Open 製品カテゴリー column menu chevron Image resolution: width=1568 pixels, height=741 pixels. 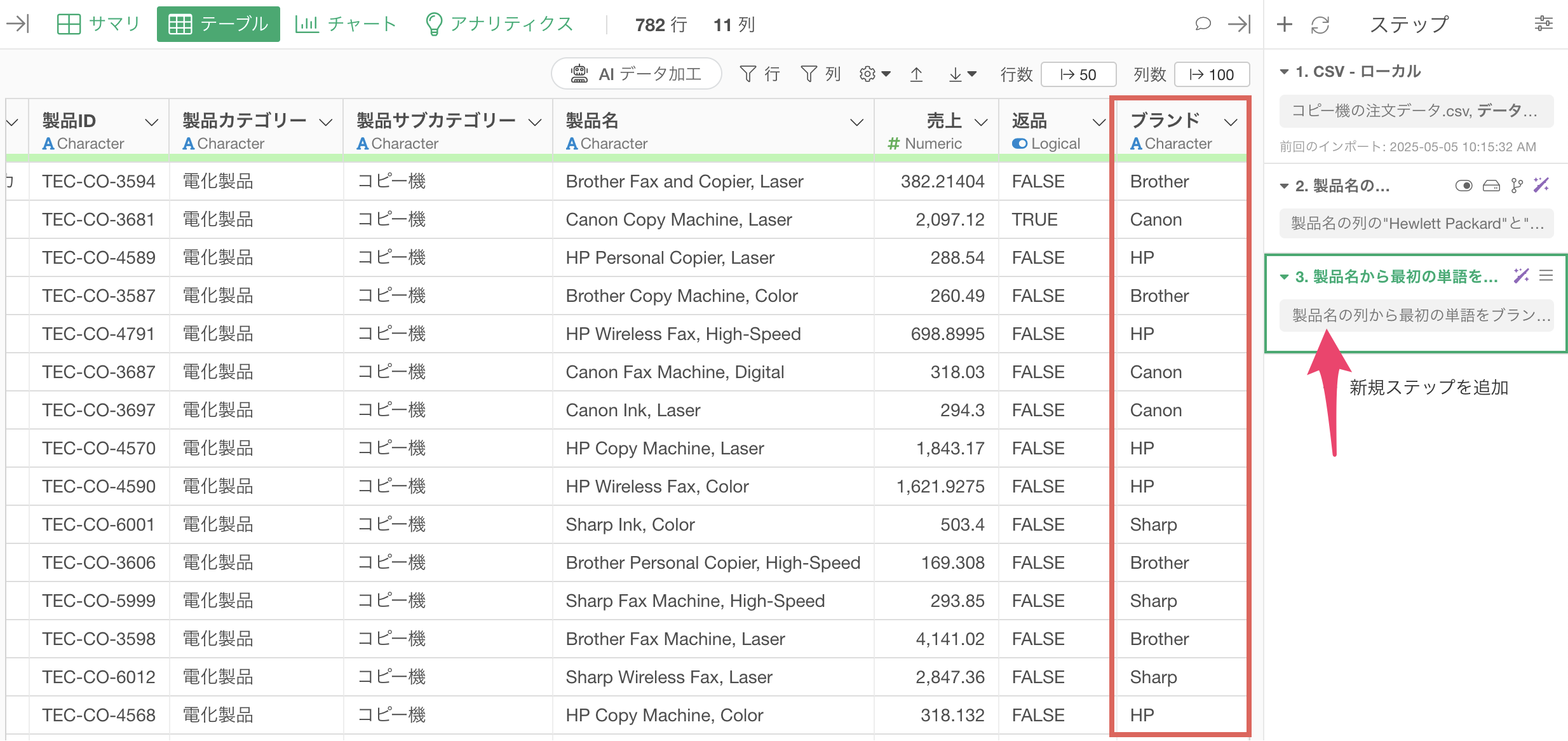[x=326, y=122]
